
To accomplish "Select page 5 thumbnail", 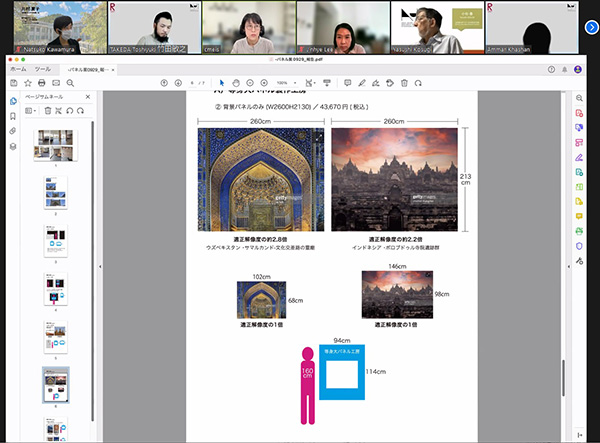I will tap(55, 337).
